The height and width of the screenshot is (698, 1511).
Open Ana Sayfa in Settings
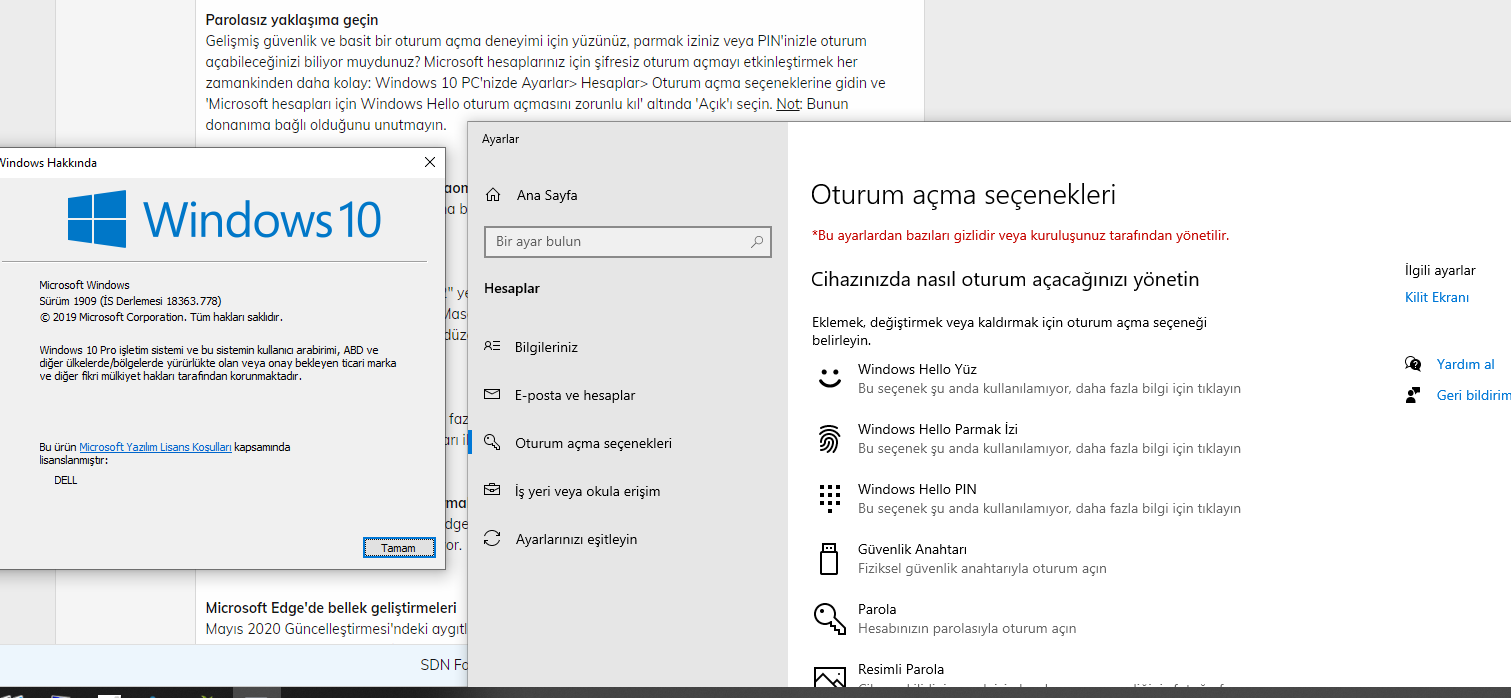(546, 195)
